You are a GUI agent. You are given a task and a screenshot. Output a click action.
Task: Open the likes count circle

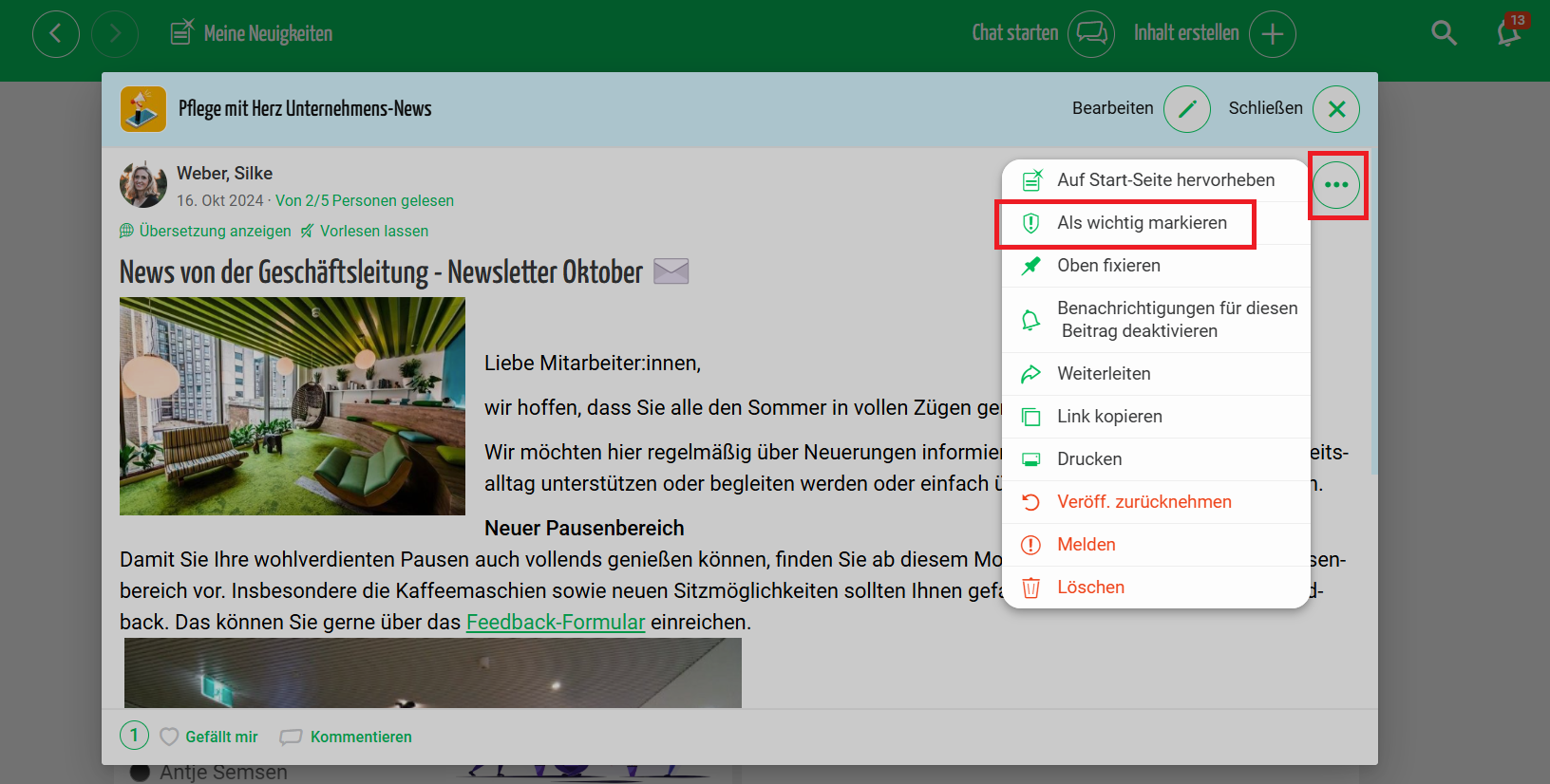point(134,736)
